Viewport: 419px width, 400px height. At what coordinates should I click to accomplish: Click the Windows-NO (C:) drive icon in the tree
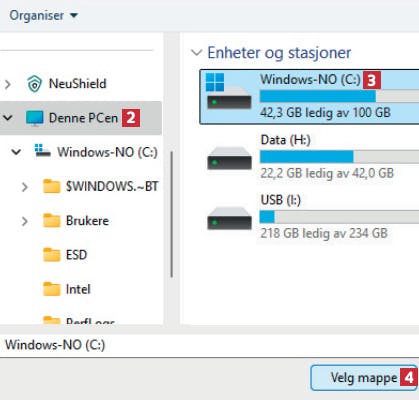[x=43, y=151]
